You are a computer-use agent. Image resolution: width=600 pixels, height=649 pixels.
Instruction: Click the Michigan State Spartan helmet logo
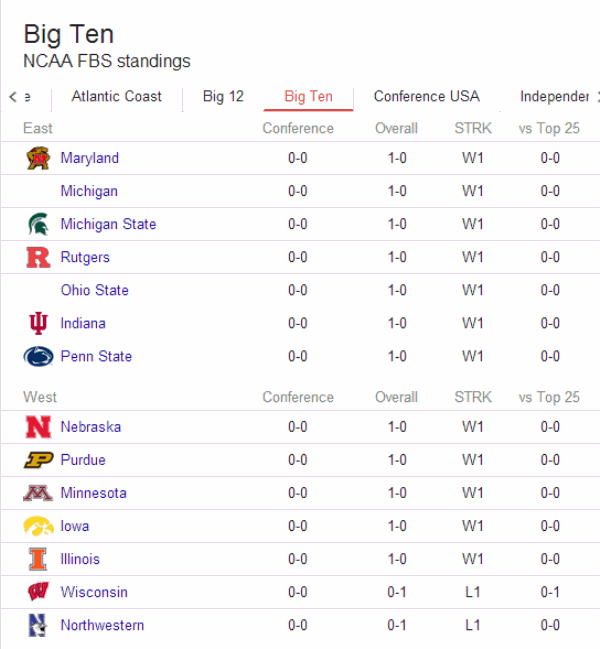[38, 224]
